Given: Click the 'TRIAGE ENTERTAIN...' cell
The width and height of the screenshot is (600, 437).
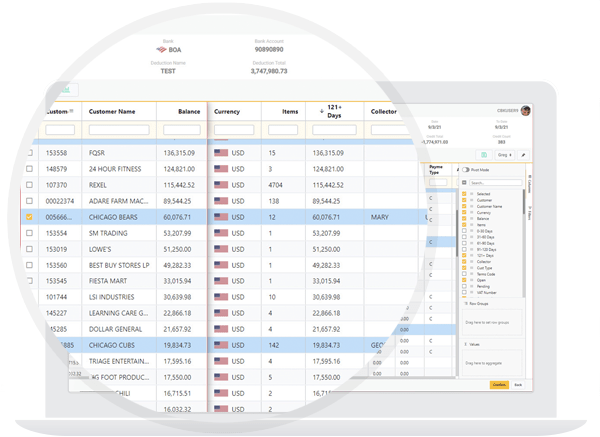Looking at the screenshot, I should click(x=119, y=361).
